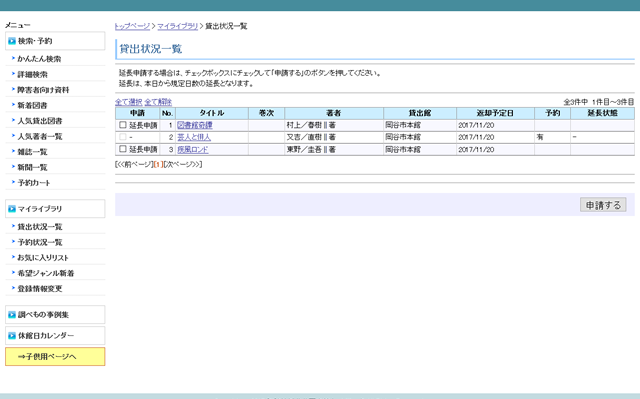Click the 調べもの事例集 icon

pos(12,315)
